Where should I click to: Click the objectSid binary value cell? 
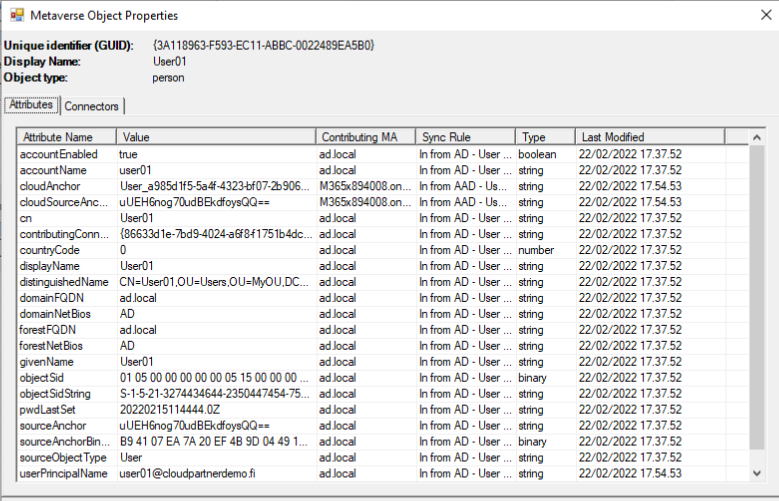tap(215, 378)
